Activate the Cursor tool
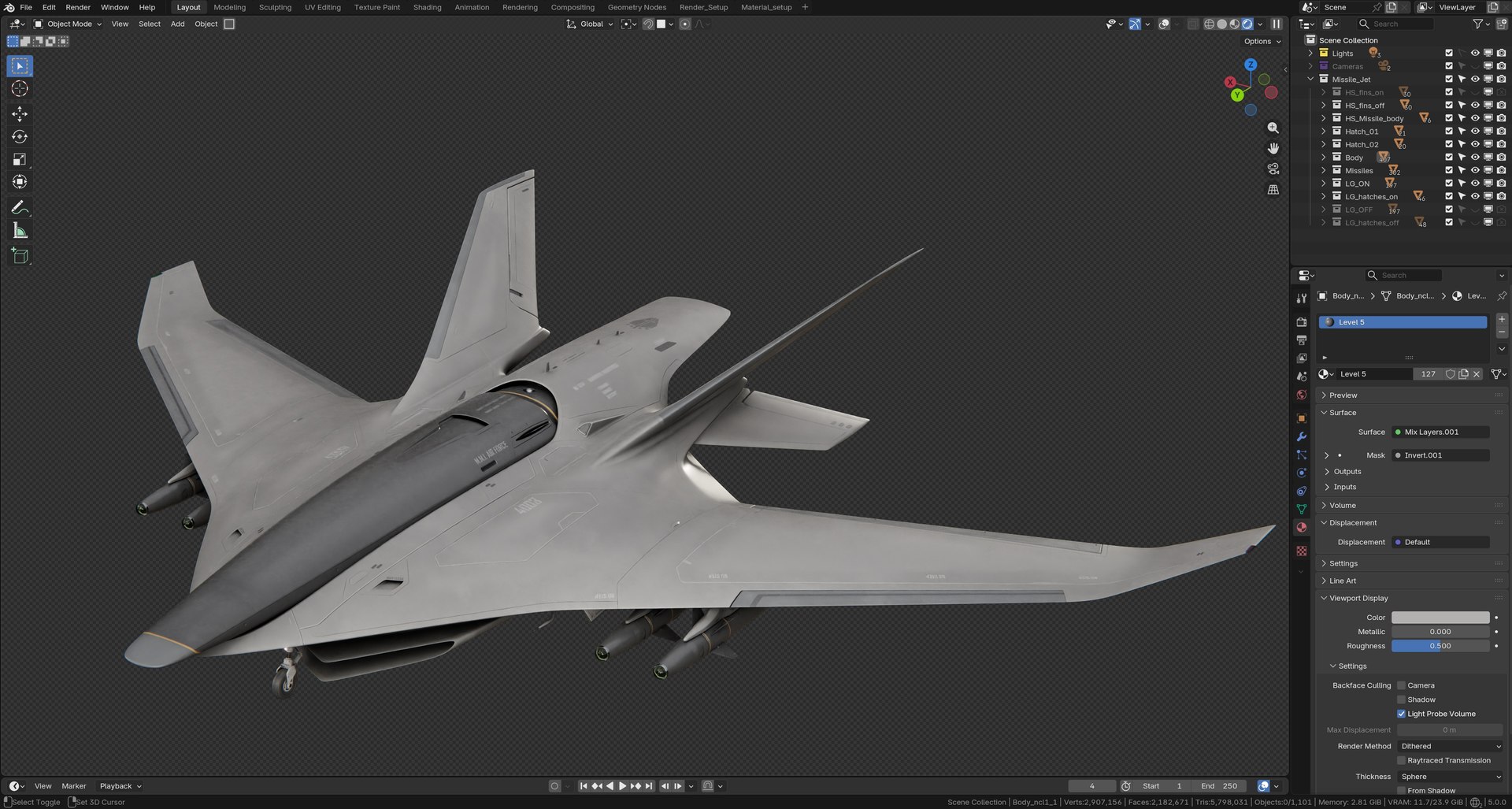Screen dimensions: 1512x809 pos(20,89)
